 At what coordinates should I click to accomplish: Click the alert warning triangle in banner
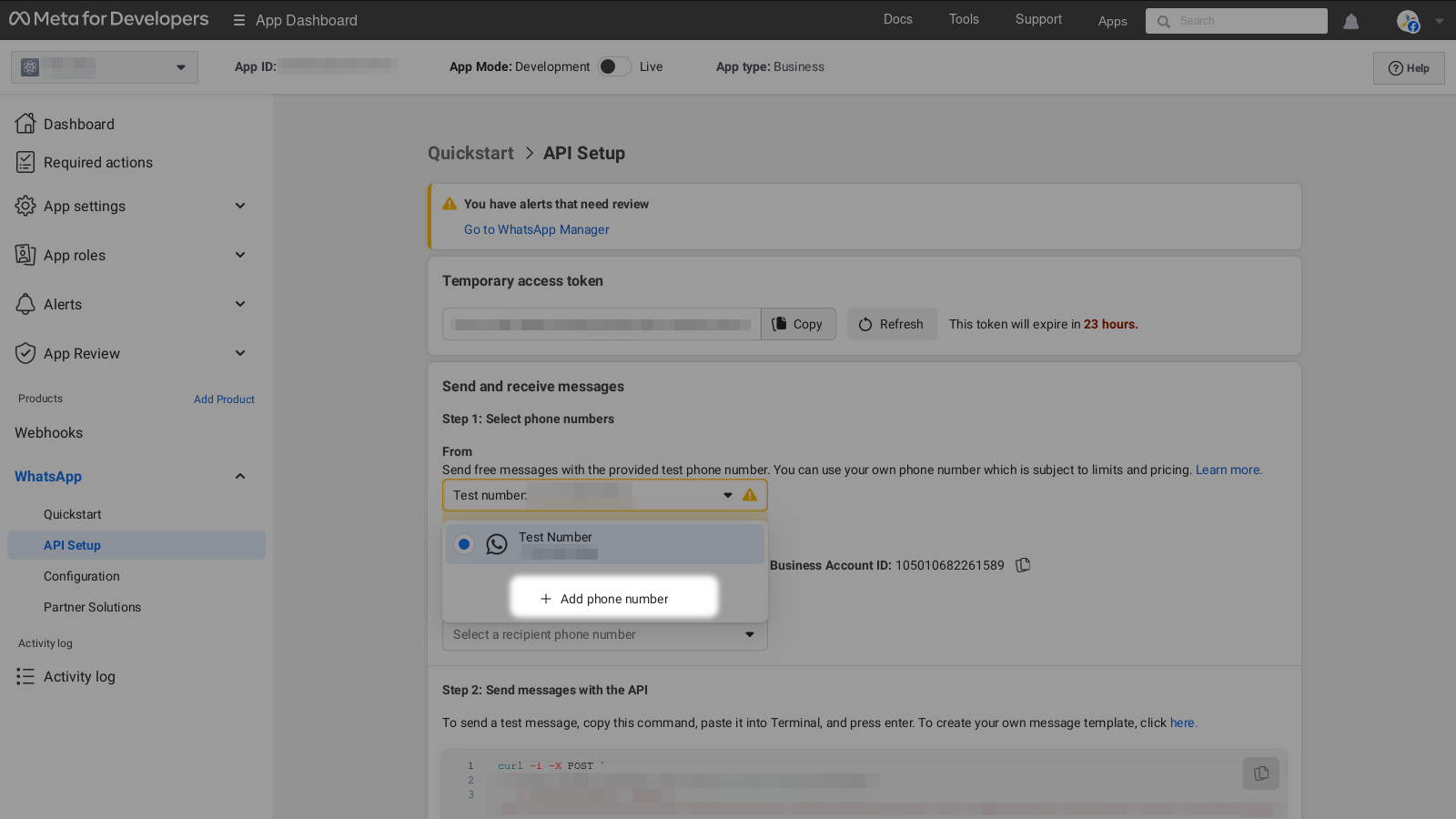pos(450,204)
